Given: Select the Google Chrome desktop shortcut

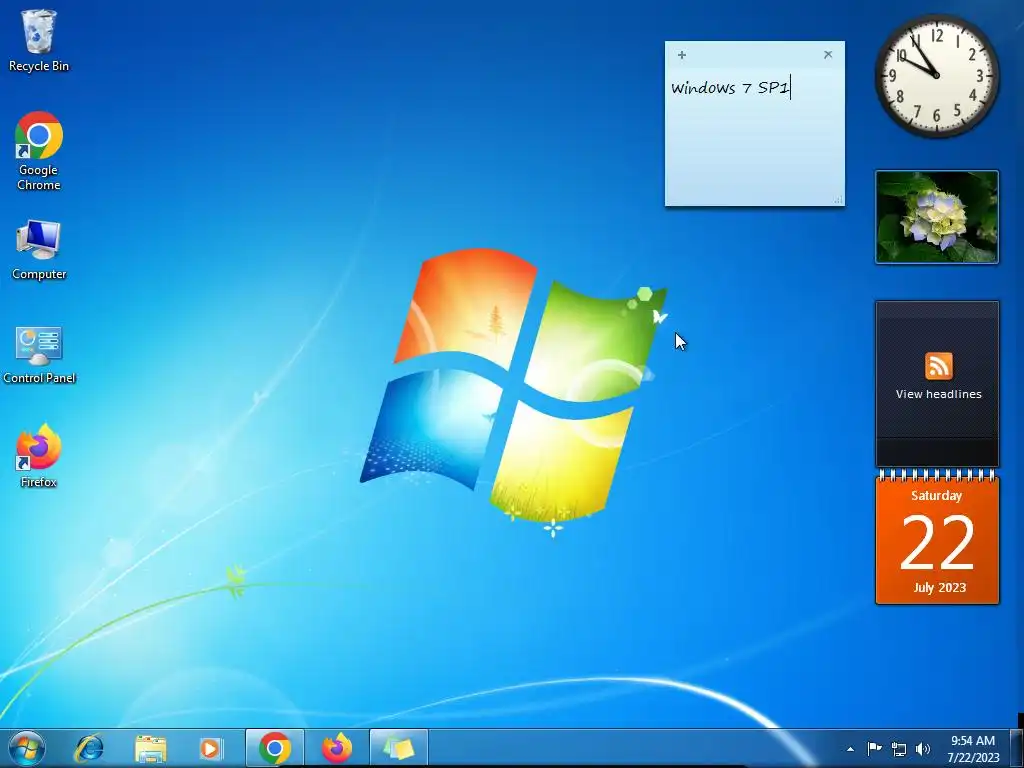Looking at the screenshot, I should 39,151.
